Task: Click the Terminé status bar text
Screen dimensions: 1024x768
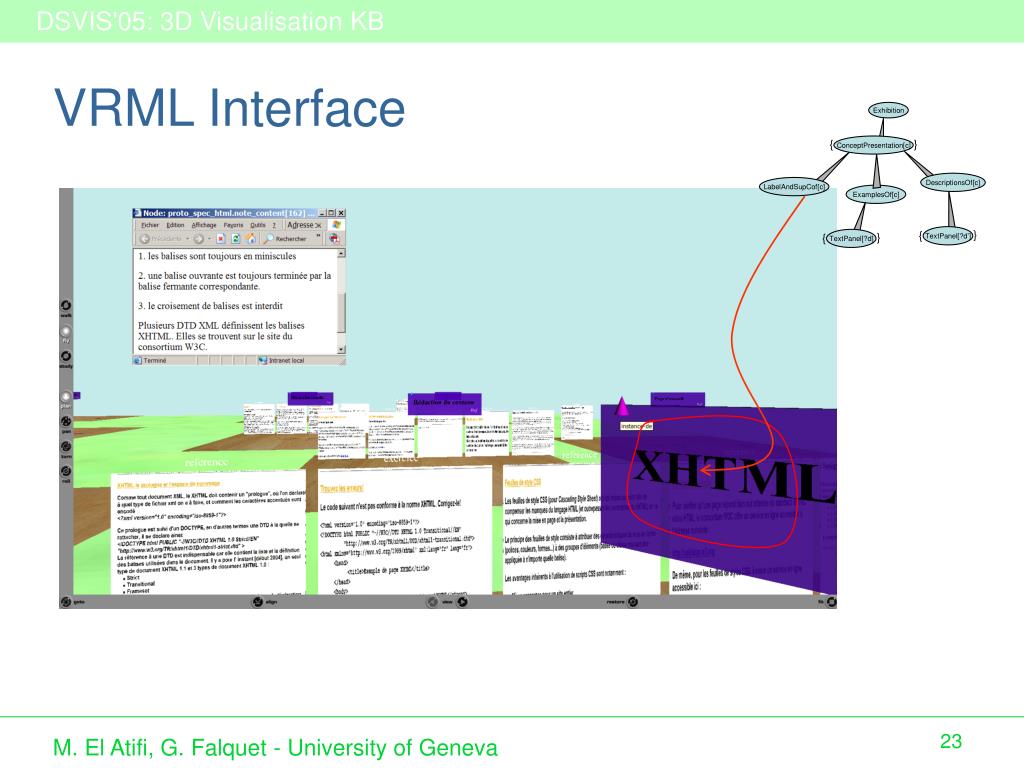Action: [155, 360]
